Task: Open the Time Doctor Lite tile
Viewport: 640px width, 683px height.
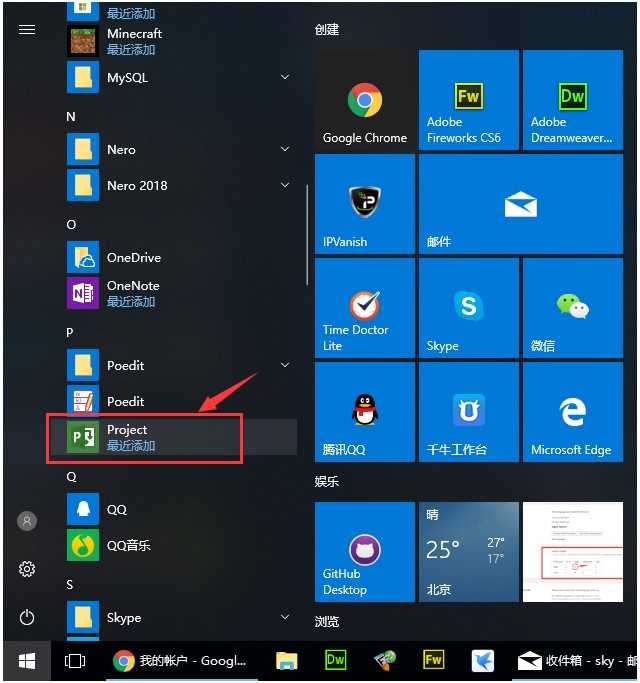Action: [x=364, y=308]
